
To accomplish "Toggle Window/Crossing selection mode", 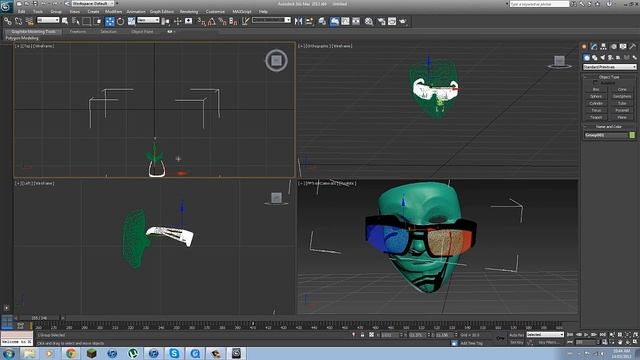I will tap(98, 21).
